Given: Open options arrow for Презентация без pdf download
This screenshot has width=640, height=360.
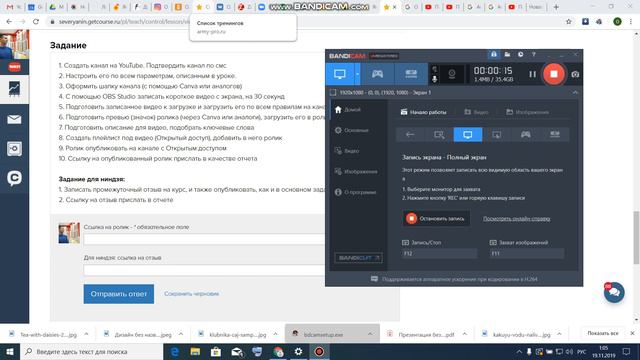Looking at the screenshot, I should 464,334.
